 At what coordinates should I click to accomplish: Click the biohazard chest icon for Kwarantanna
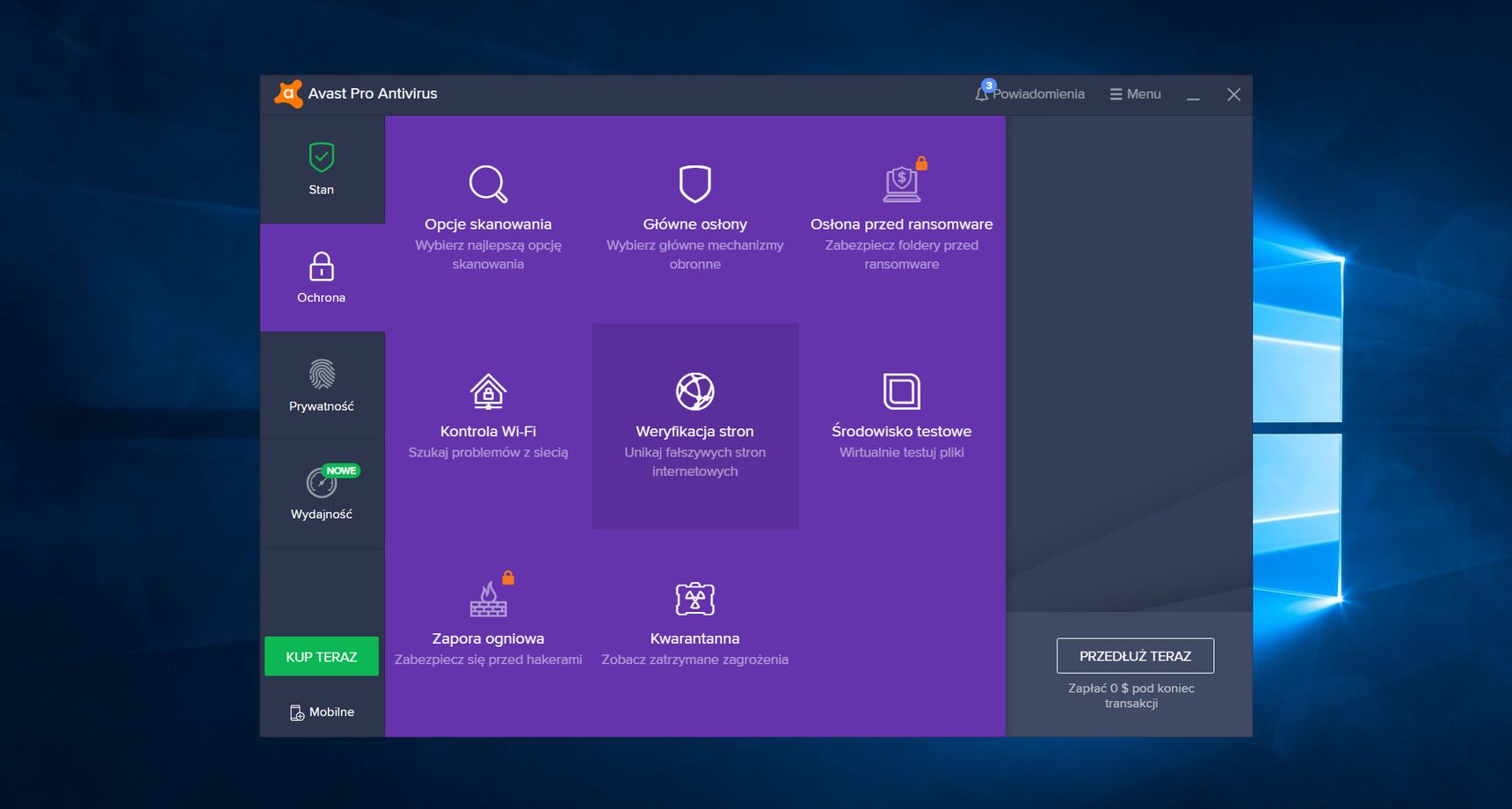[x=695, y=599]
